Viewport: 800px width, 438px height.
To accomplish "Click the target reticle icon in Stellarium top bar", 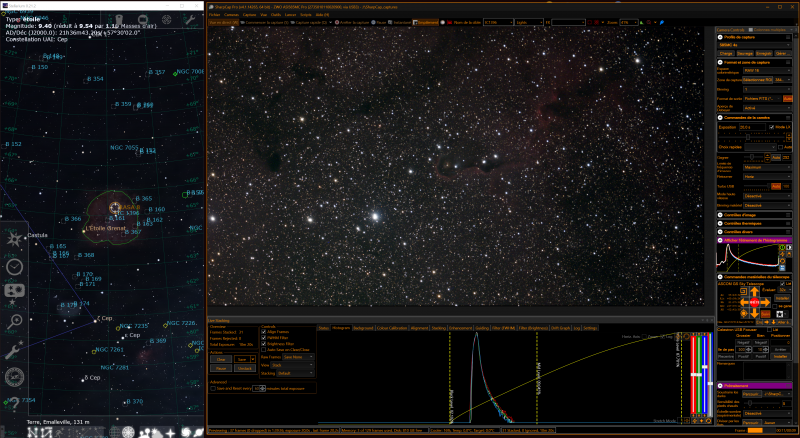I will pyautogui.click(x=166, y=19).
